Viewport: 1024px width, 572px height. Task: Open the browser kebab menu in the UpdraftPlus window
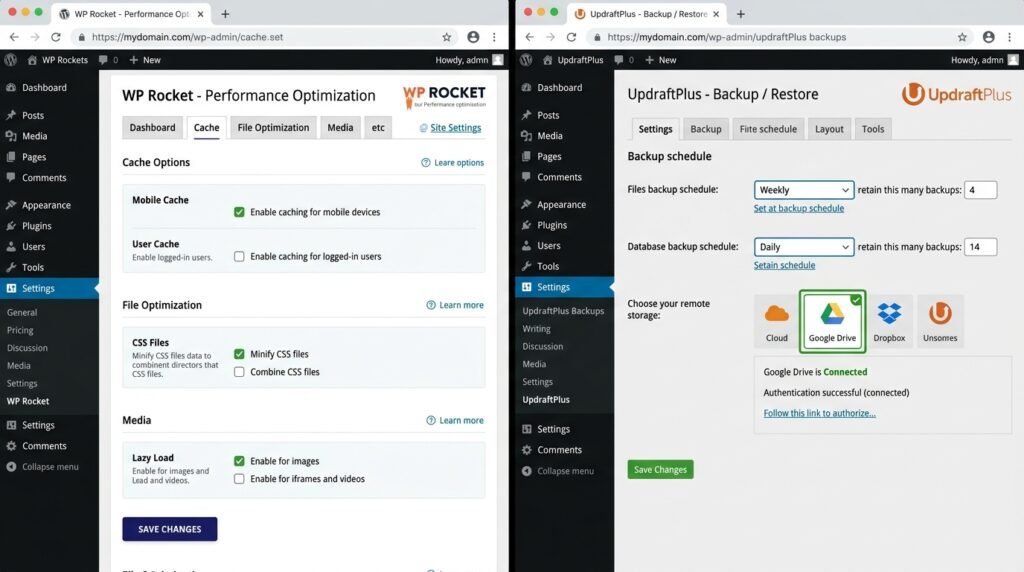(x=1010, y=37)
